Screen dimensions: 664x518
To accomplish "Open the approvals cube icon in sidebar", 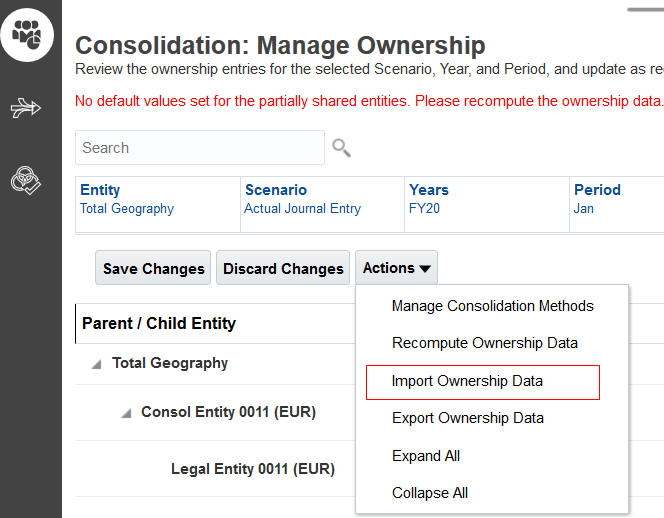I will point(26,180).
